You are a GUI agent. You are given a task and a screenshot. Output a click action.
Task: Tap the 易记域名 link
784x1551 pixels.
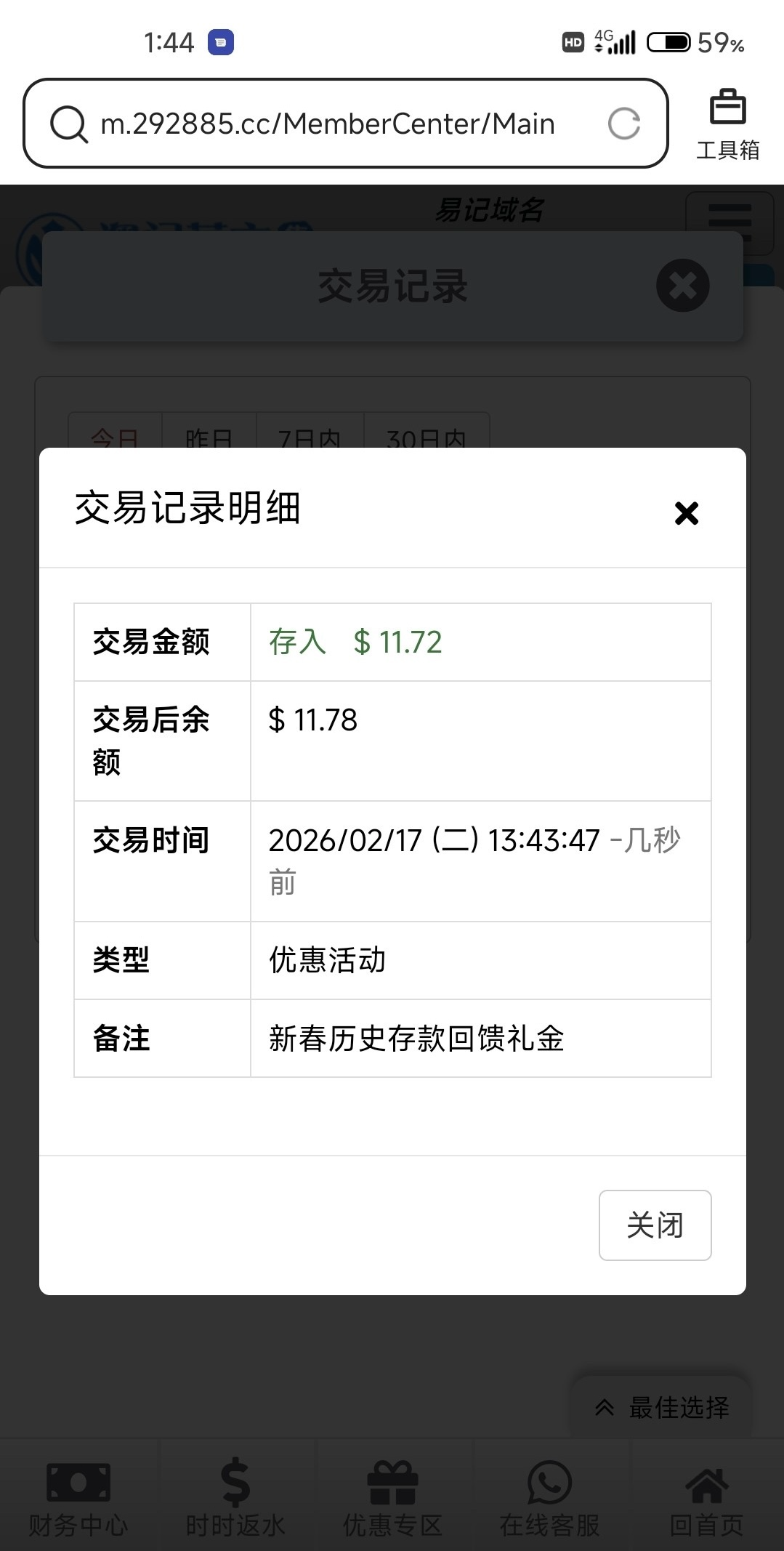[489, 211]
